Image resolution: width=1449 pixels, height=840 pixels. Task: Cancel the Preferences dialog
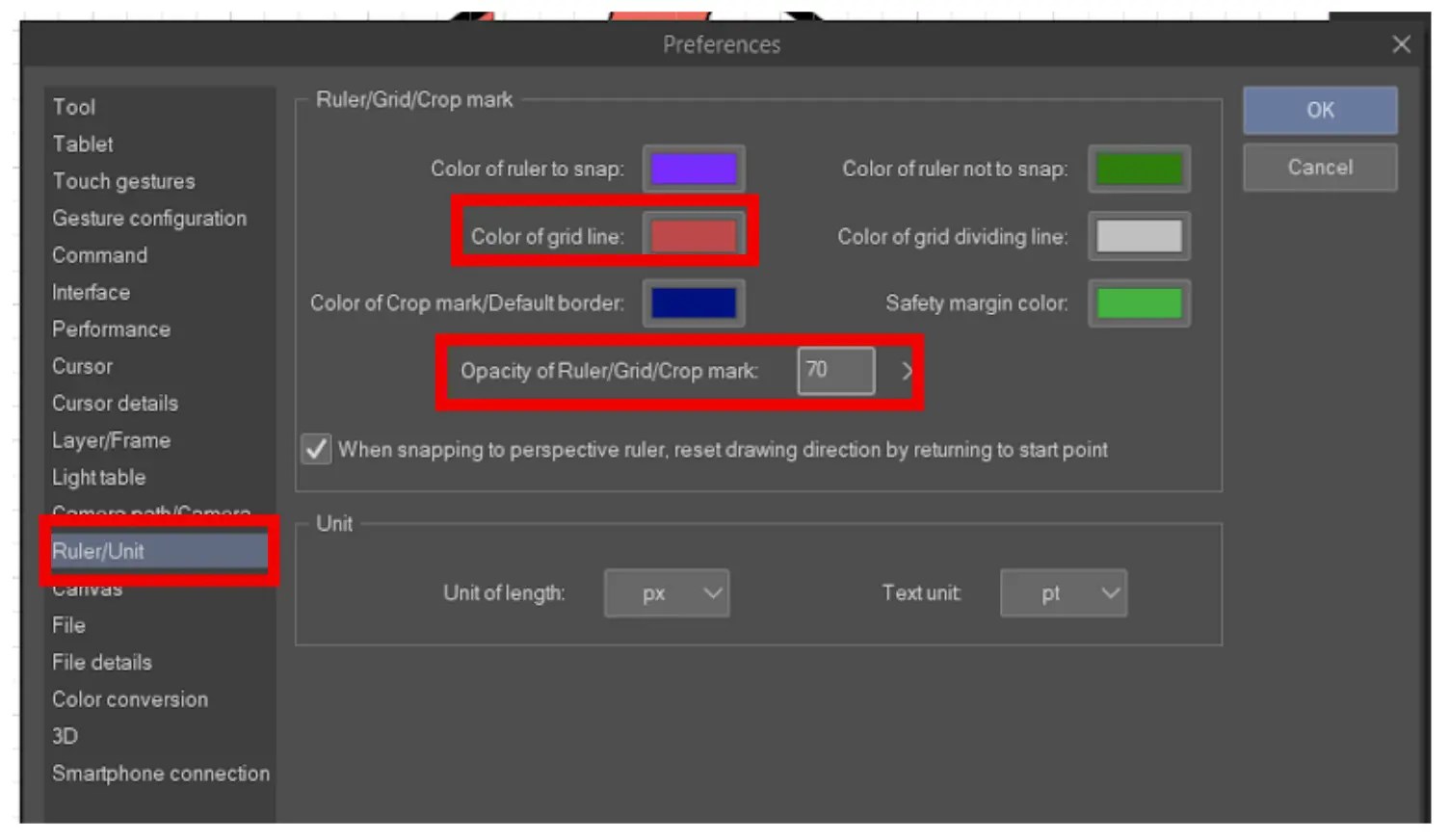[1320, 167]
